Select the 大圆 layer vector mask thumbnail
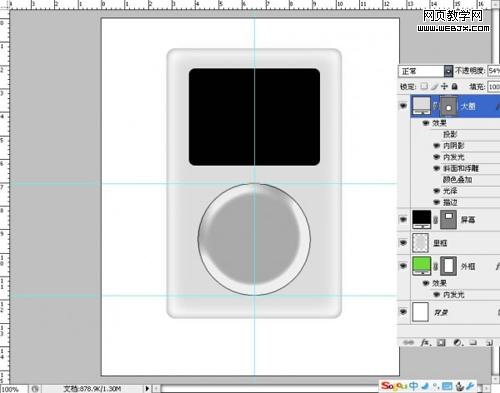Viewport: 500px width, 393px height. tap(449, 106)
